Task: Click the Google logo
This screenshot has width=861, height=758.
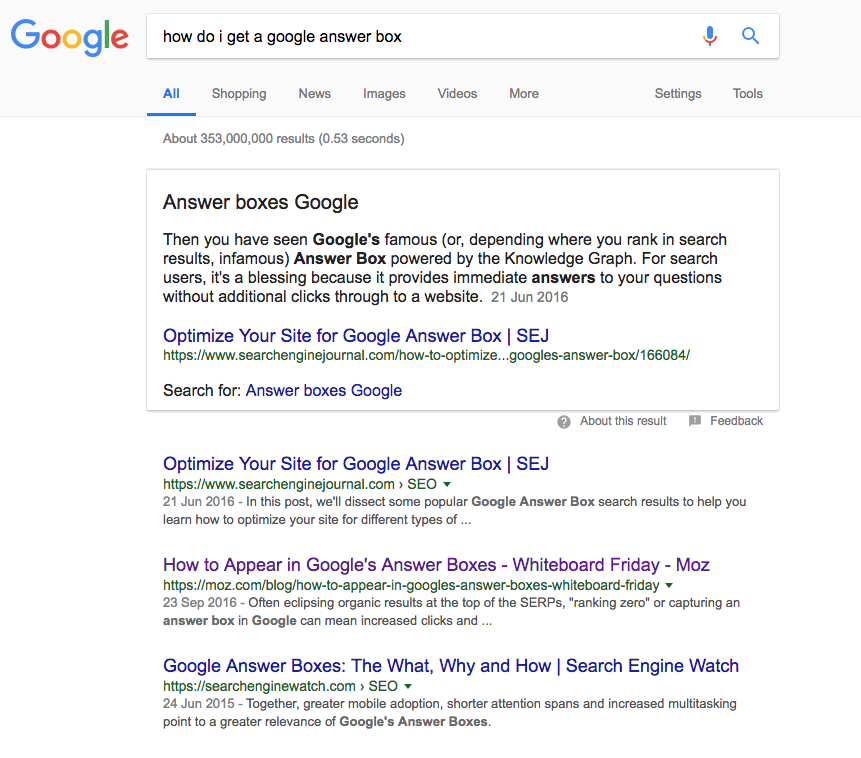Action: [70, 37]
